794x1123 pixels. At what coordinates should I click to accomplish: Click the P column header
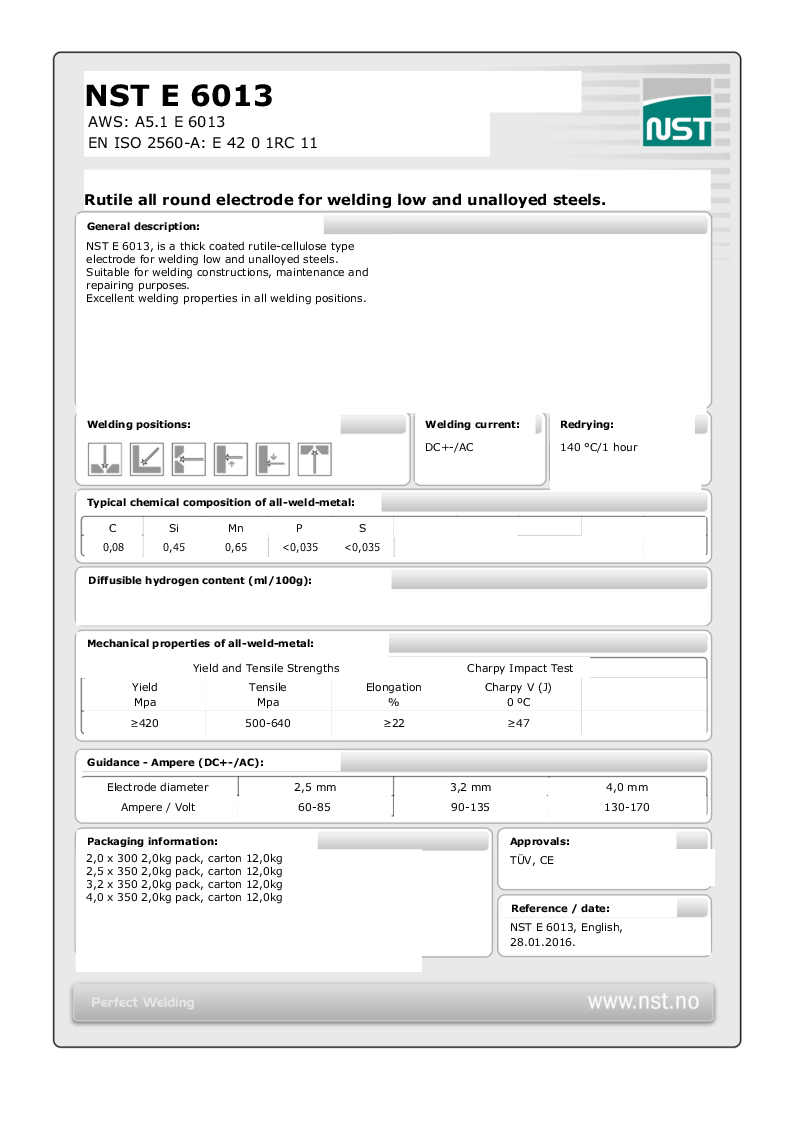click(299, 528)
